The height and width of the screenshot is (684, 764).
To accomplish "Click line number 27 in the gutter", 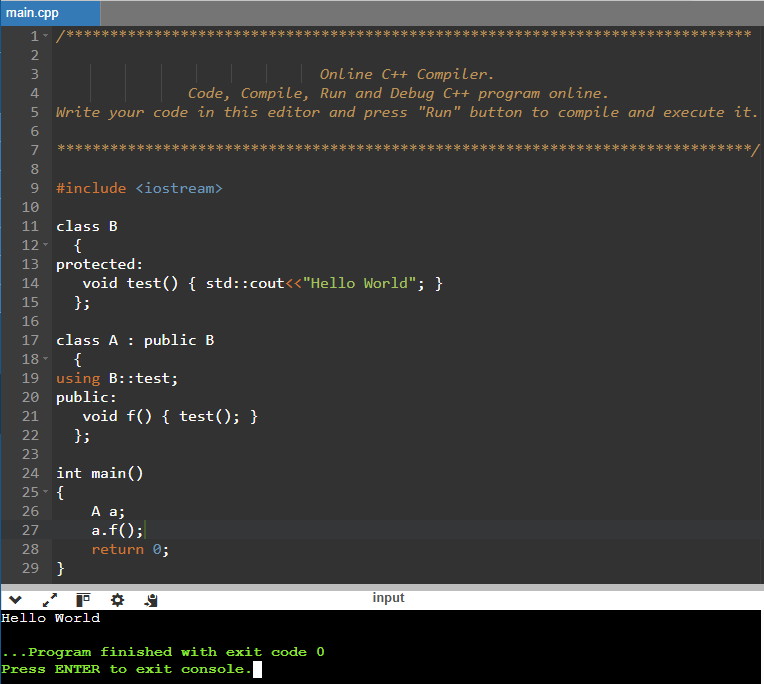I will (30, 530).
